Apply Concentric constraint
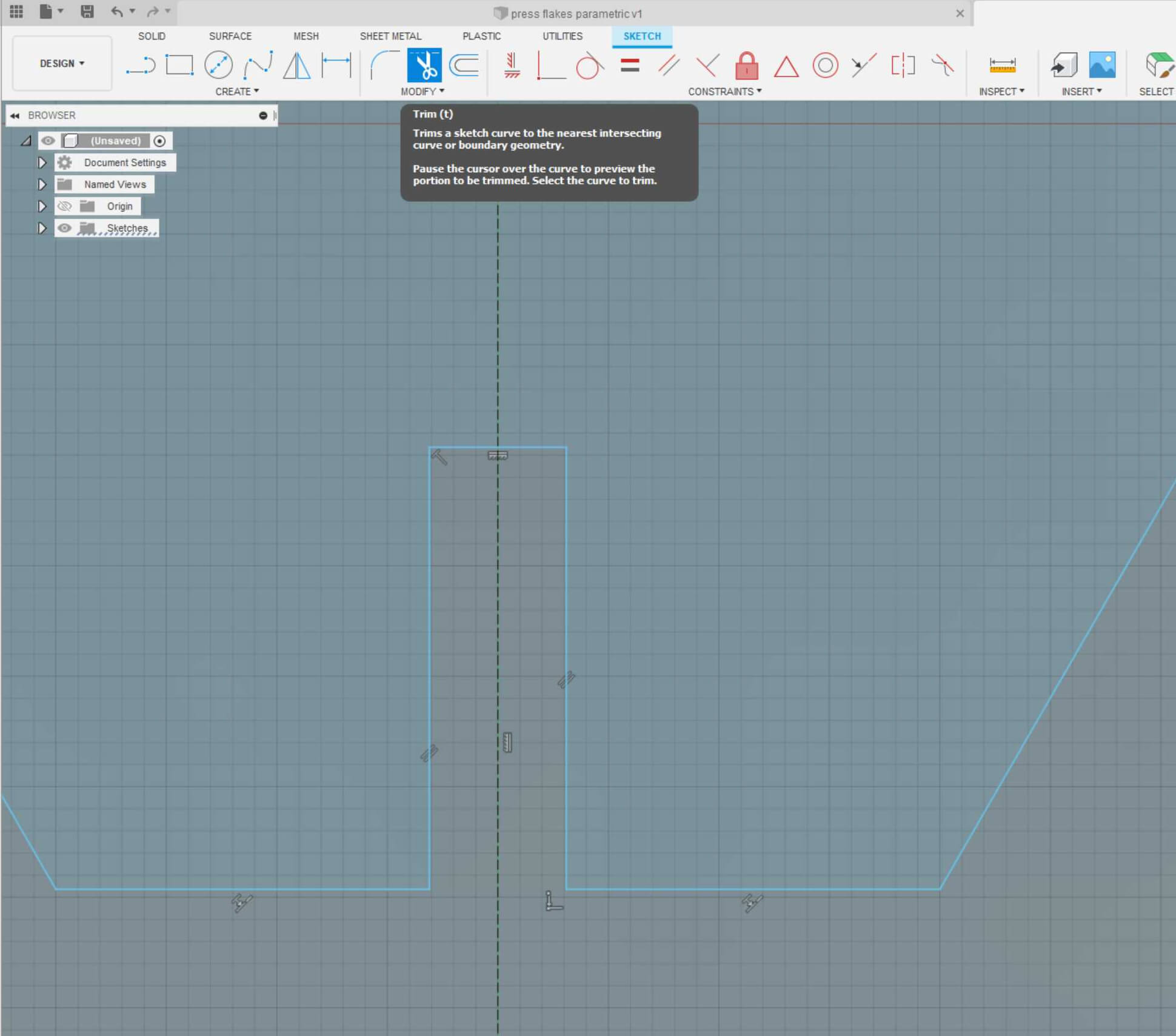This screenshot has height=1036, width=1176. tap(825, 65)
